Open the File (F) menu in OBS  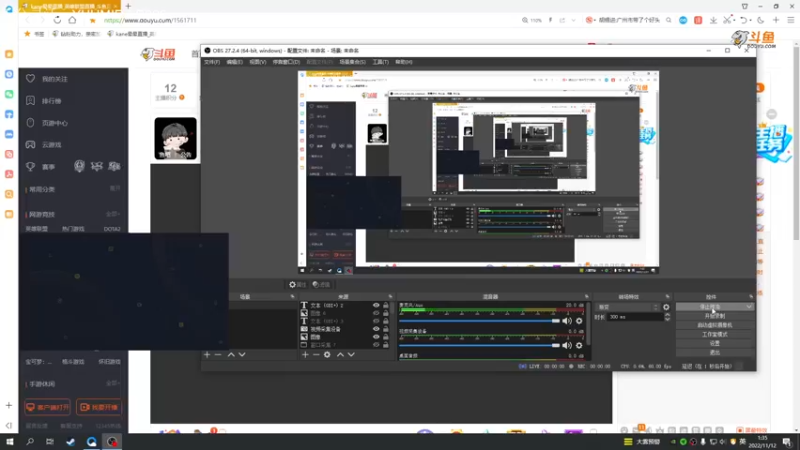tap(212, 62)
